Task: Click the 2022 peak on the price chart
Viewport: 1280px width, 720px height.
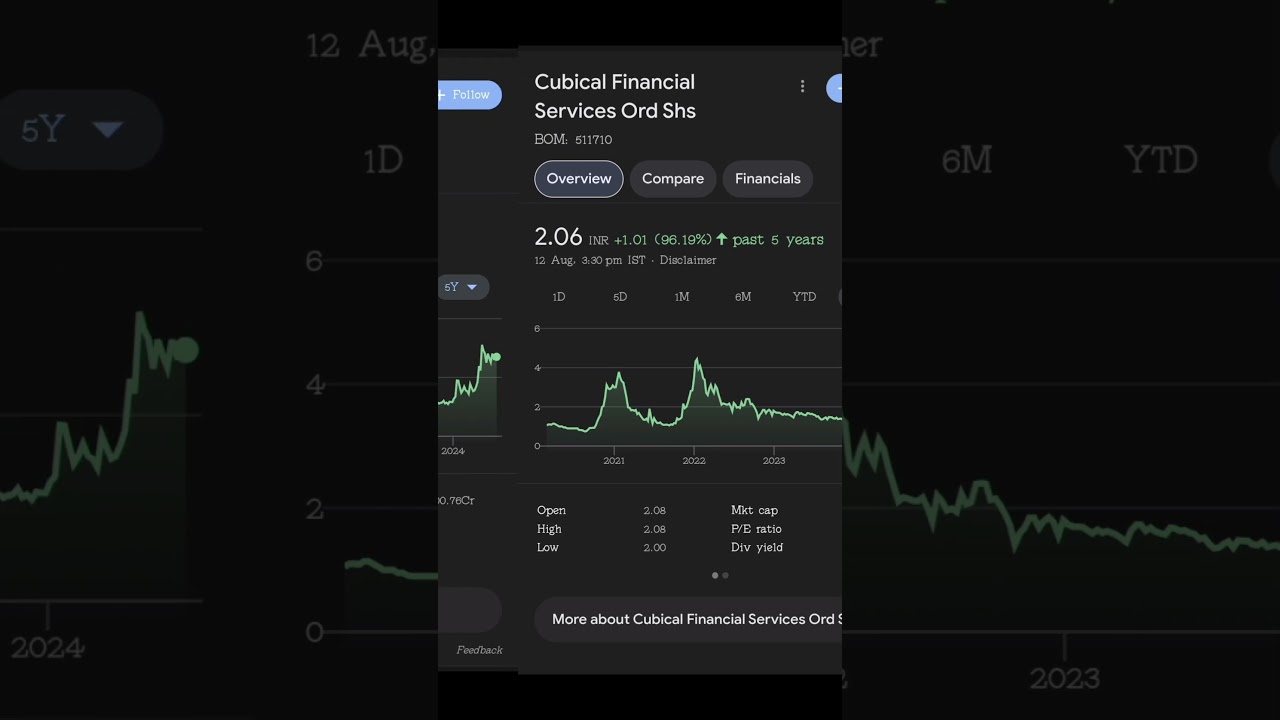Action: click(x=696, y=360)
